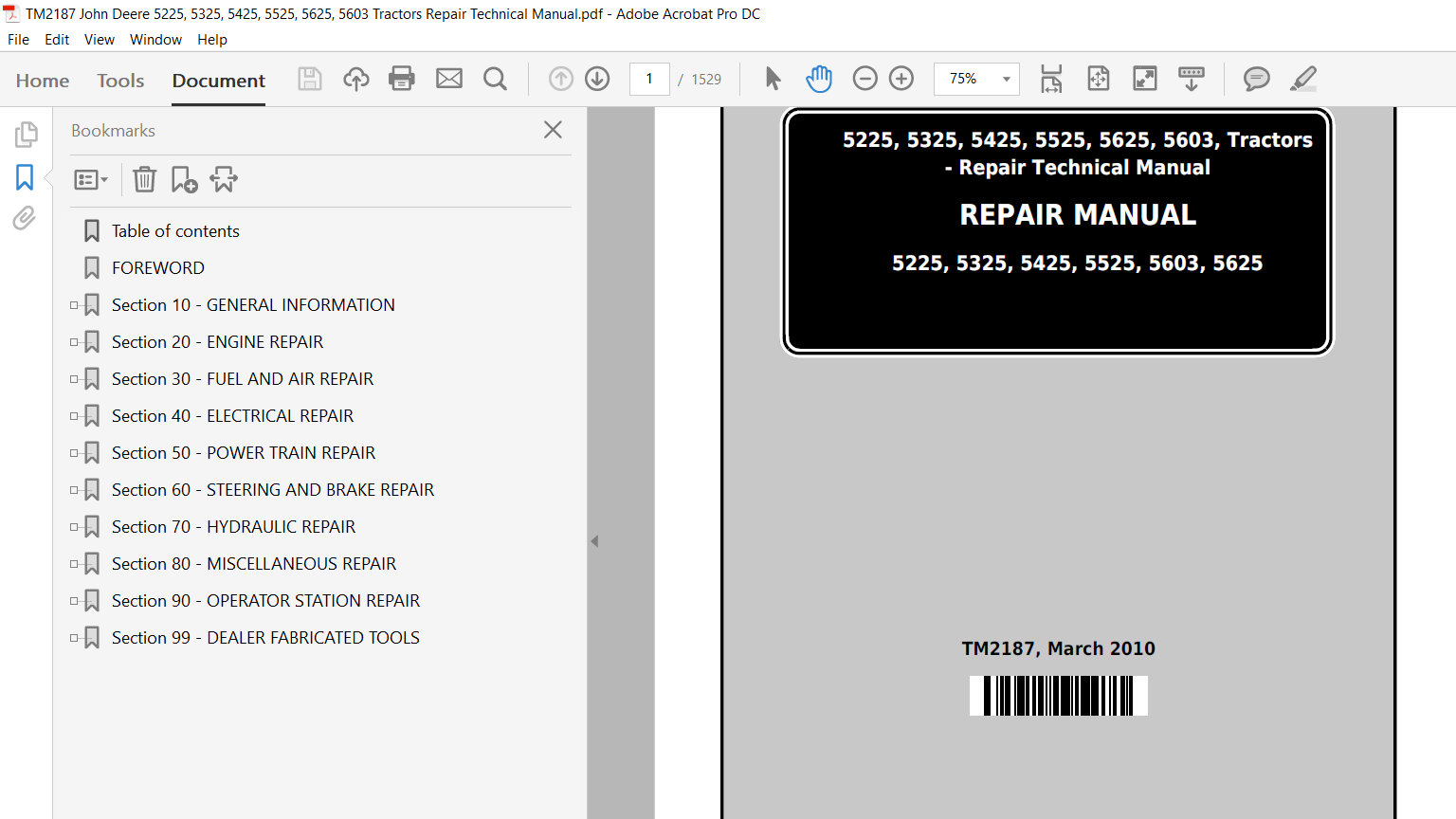Open Section 50 - POWER TRAIN REPAIR bookmark
This screenshot has height=819, width=1456.
[x=244, y=453]
